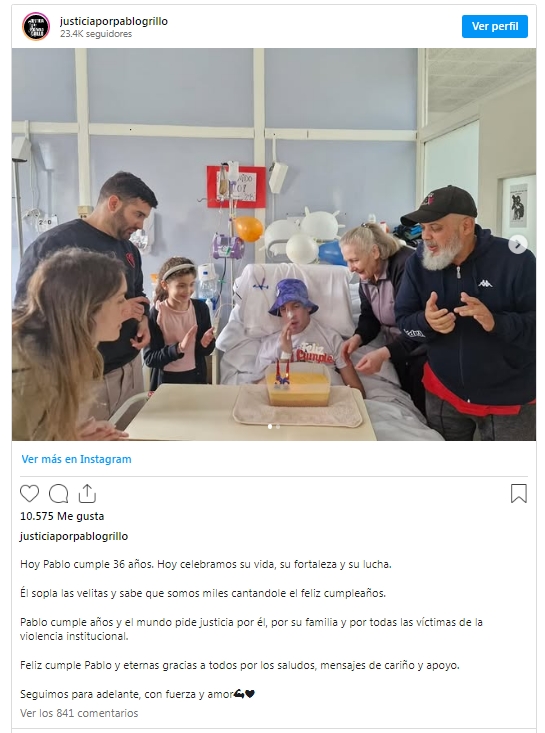Image resolution: width=545 pixels, height=733 pixels.
Task: Click the share post icon
Action: click(x=87, y=494)
